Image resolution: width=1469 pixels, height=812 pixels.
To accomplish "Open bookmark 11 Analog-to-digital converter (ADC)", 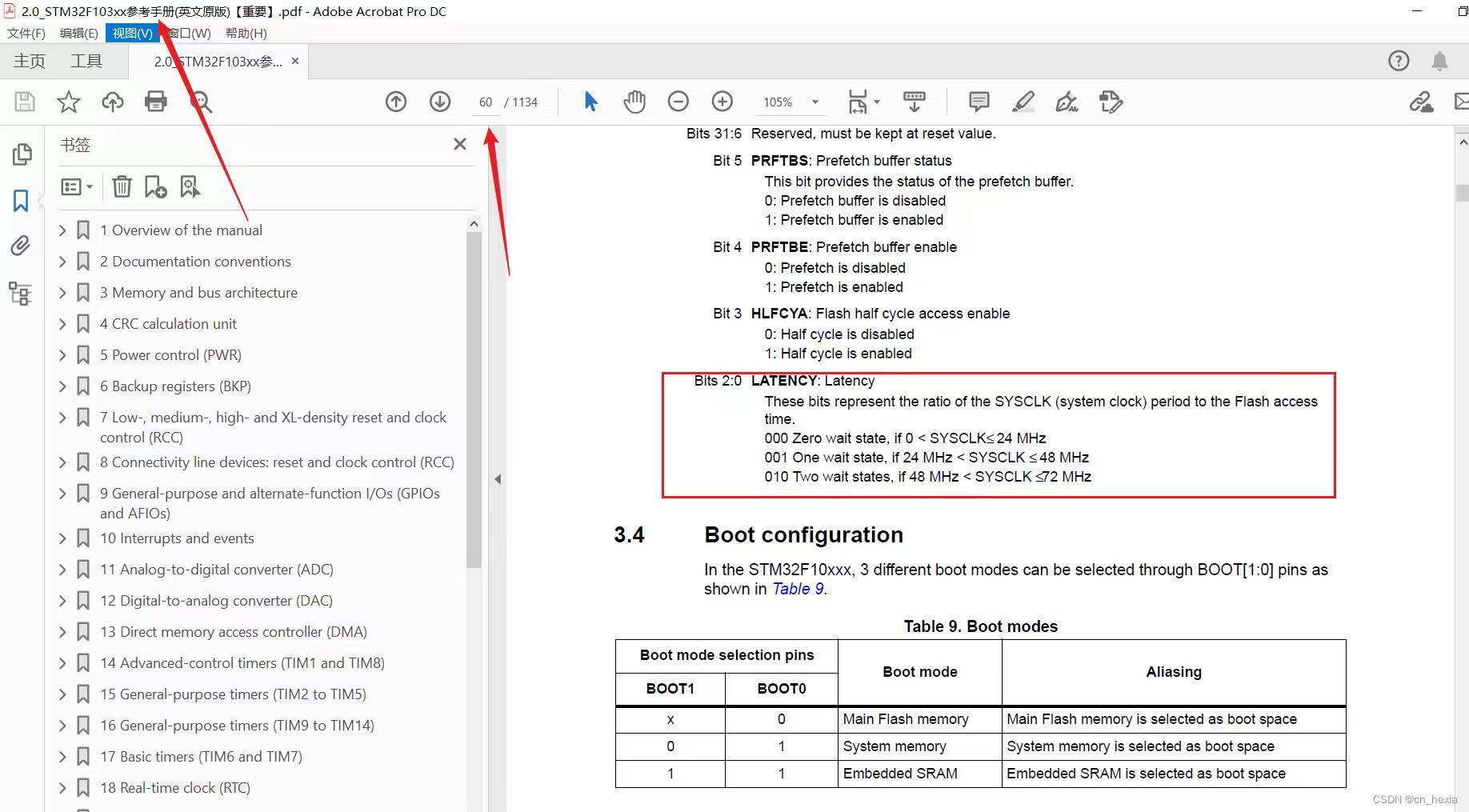I will 217,570.
